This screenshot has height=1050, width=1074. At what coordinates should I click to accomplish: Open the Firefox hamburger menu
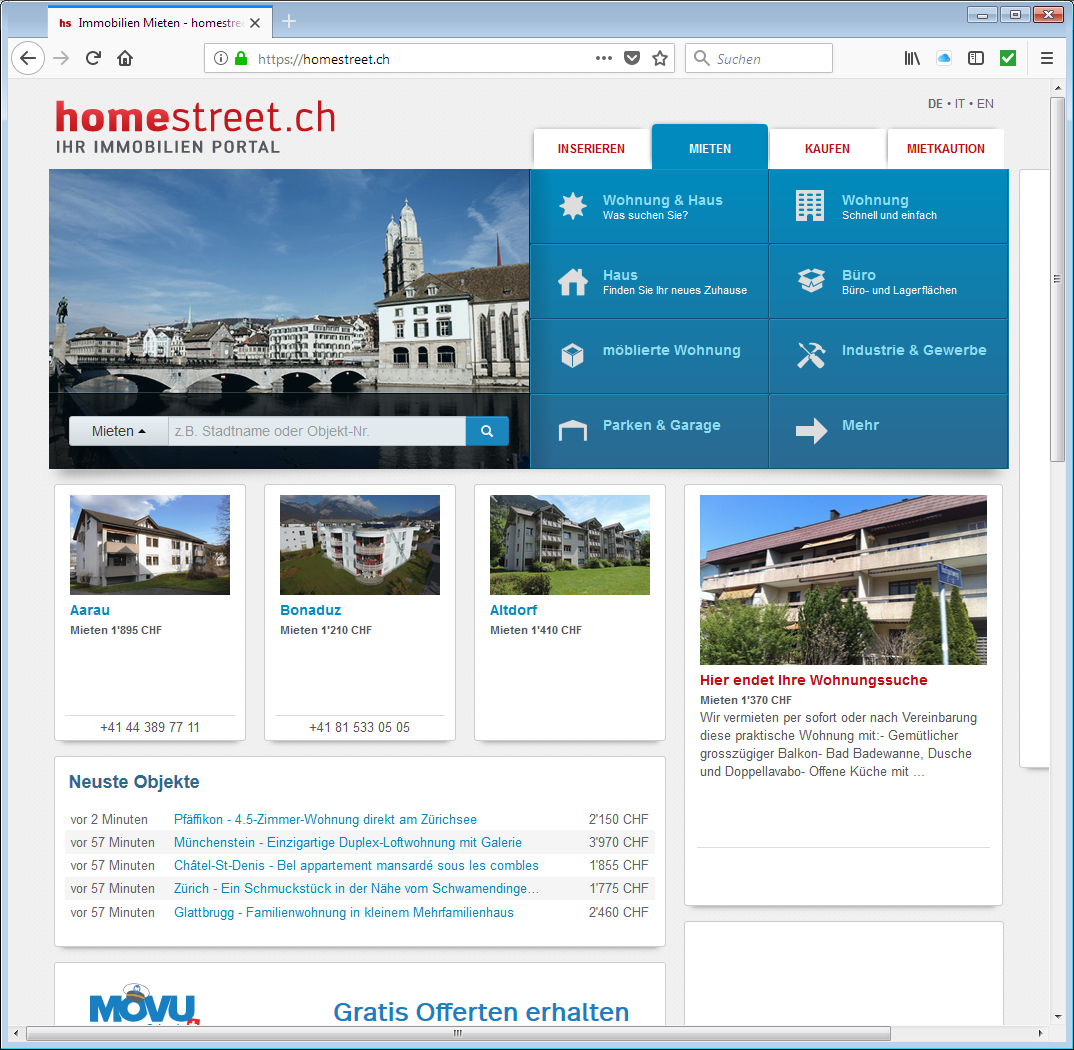coord(1047,59)
